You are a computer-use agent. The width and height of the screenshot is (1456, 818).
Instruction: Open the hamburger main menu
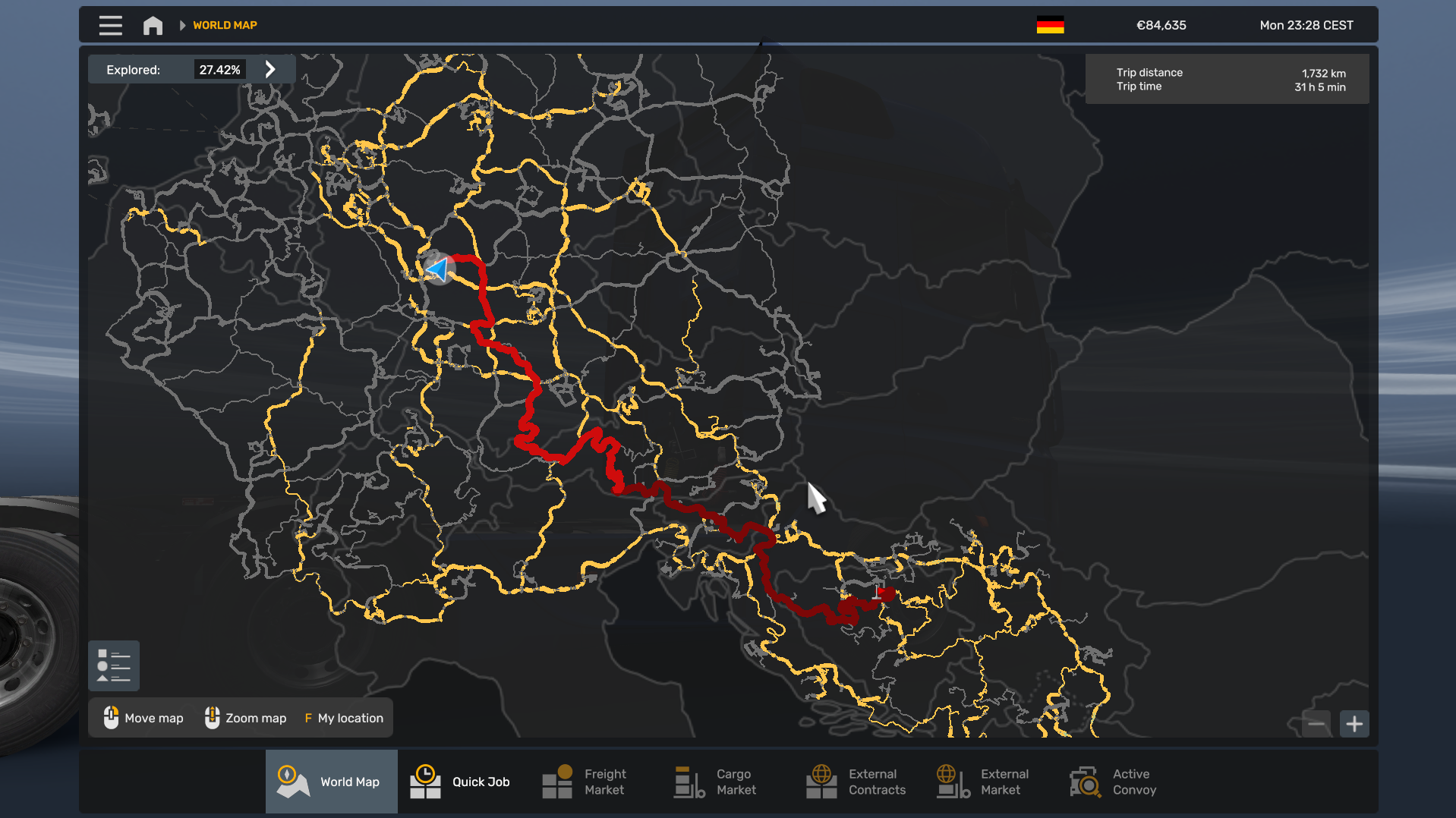pyautogui.click(x=110, y=25)
